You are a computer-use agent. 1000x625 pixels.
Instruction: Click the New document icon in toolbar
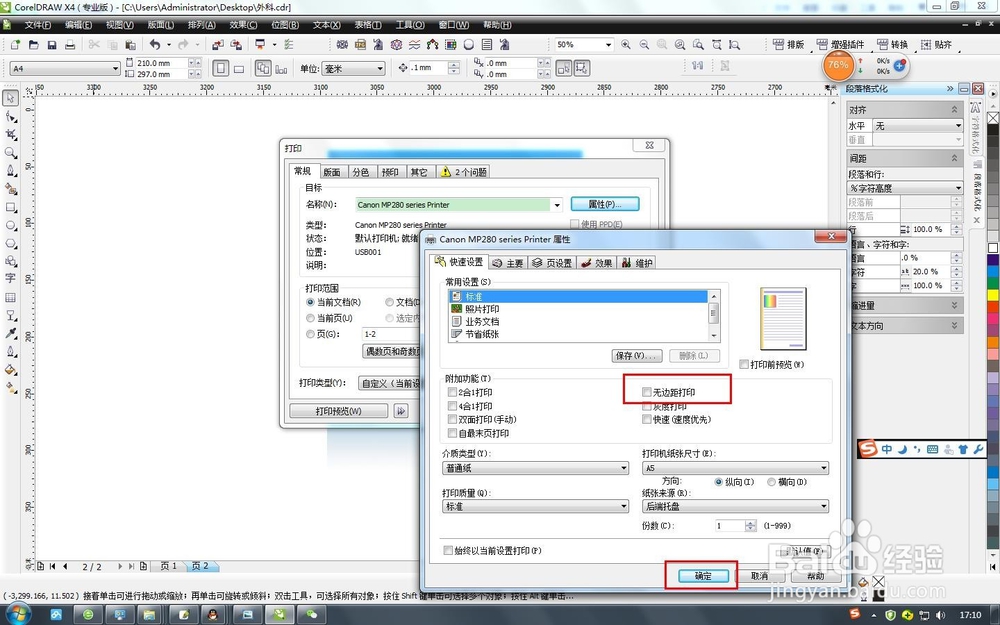tap(15, 45)
